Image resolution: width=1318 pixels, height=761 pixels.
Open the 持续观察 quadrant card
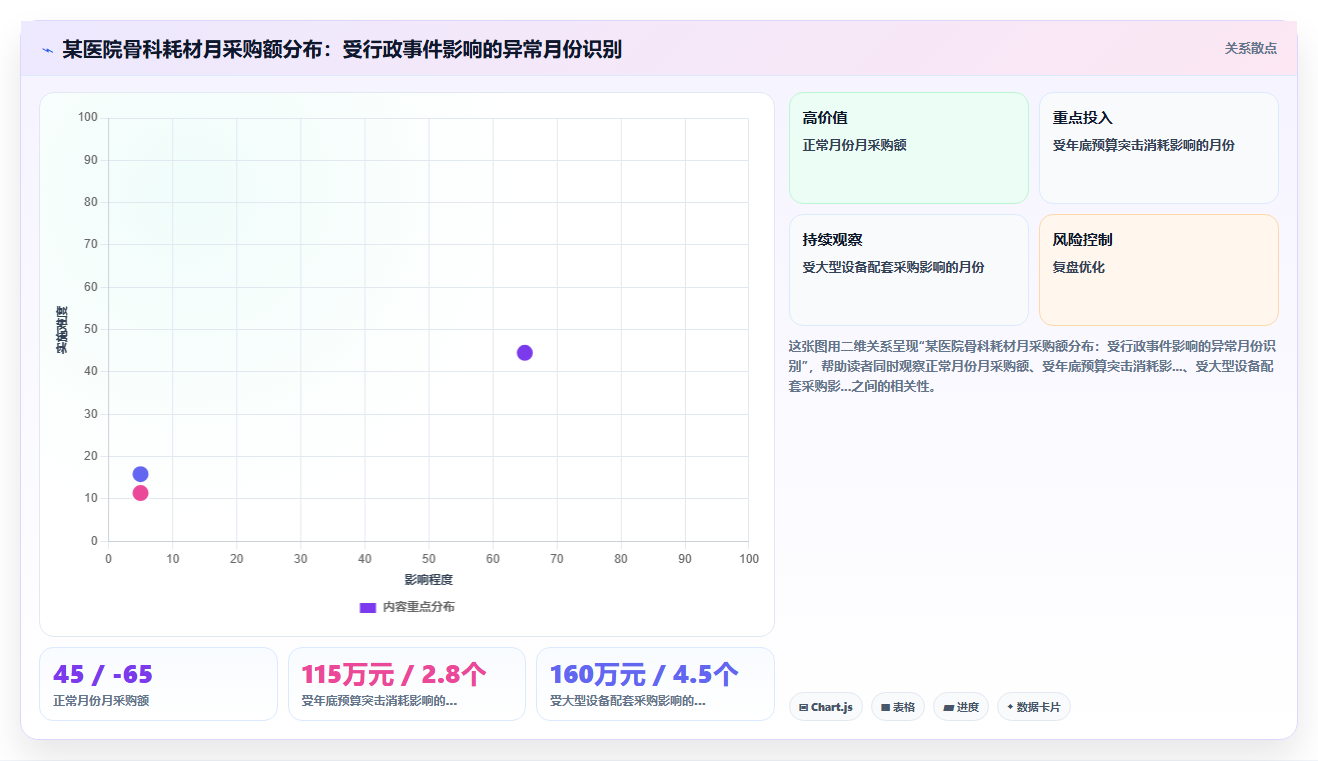(909, 270)
